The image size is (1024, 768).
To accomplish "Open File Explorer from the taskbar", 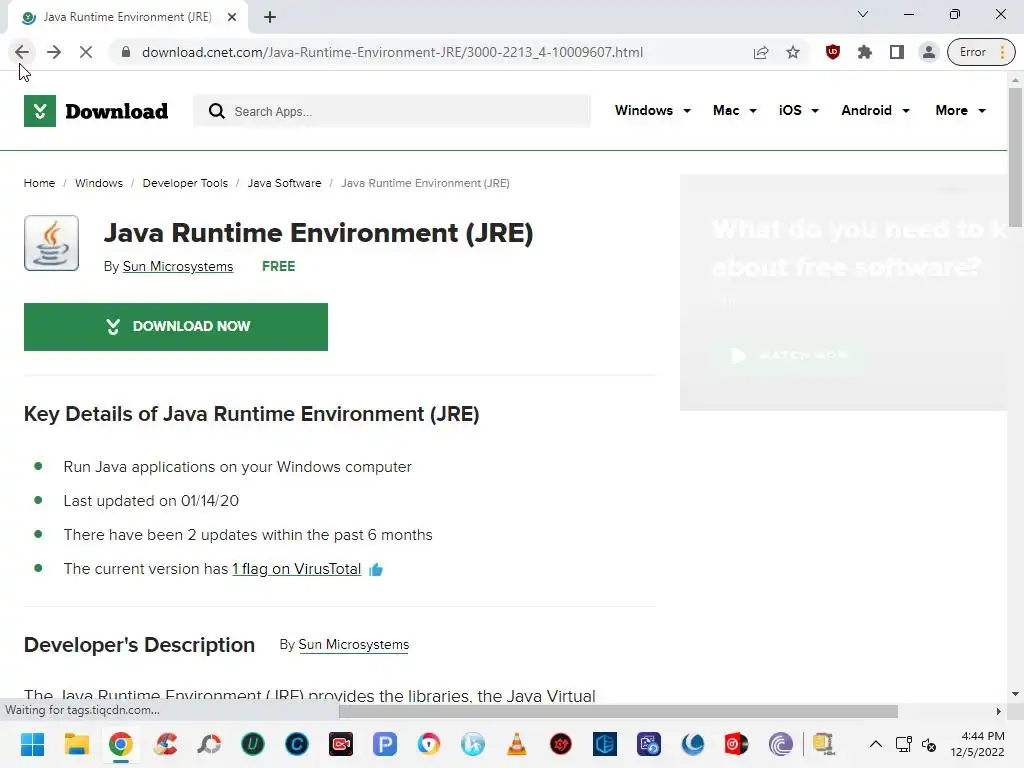I will 76,744.
